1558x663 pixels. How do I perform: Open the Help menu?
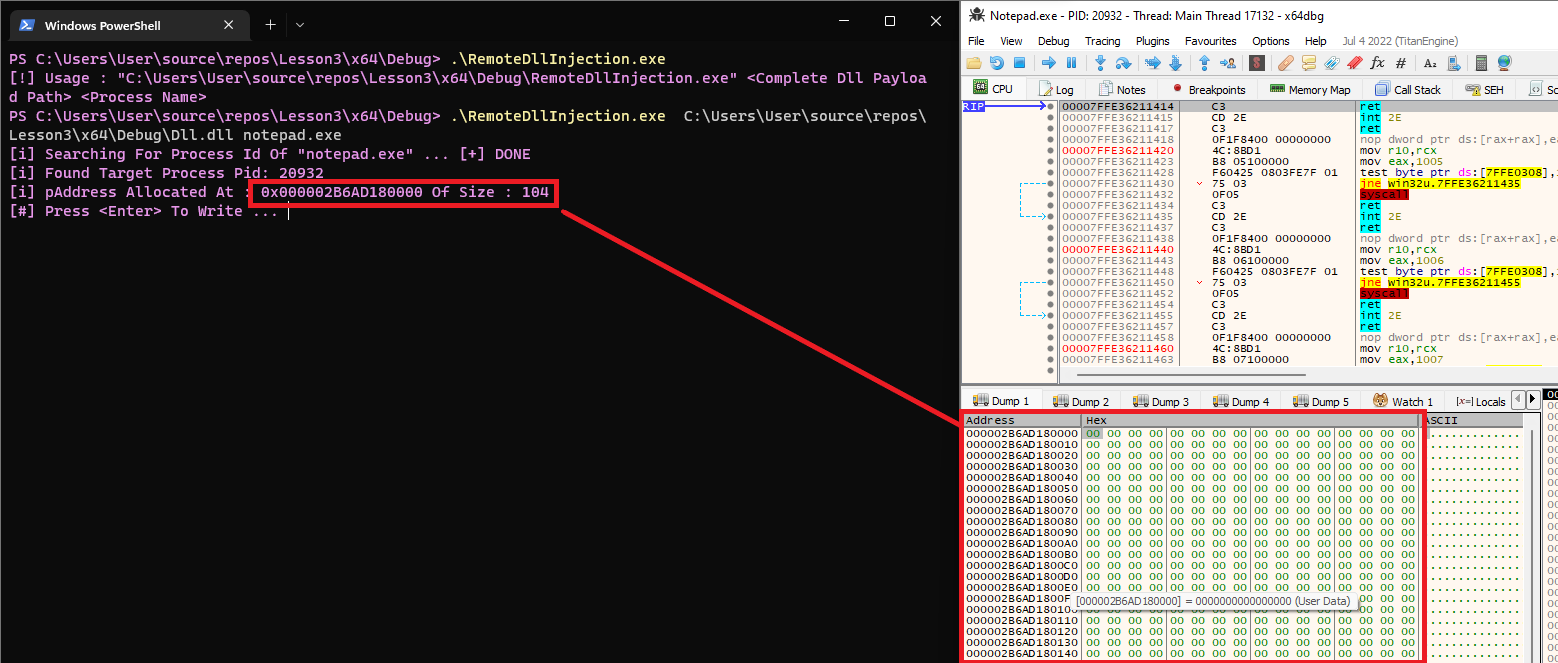[x=1316, y=41]
